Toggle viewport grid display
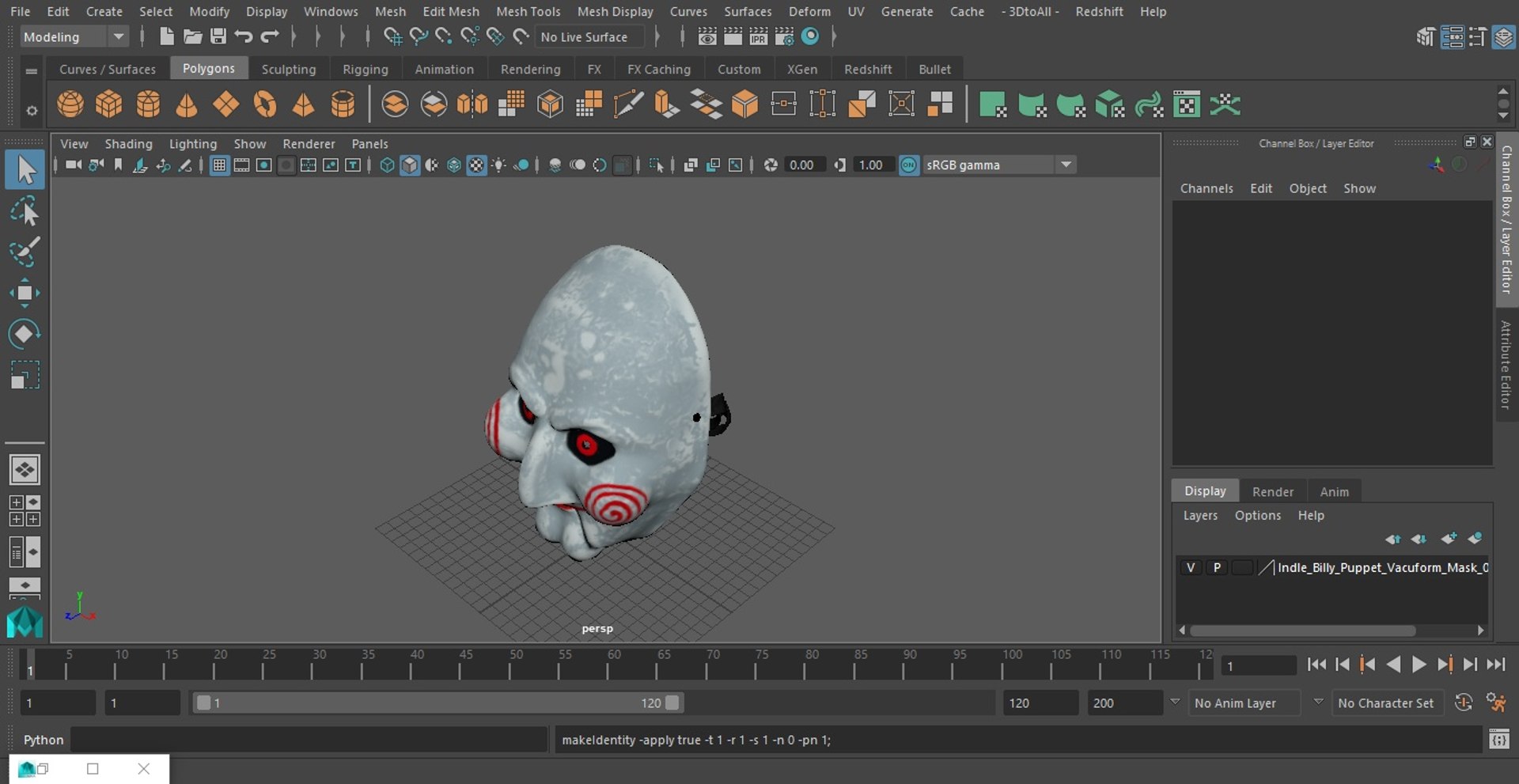Screen dimensions: 1519x784 (219, 165)
